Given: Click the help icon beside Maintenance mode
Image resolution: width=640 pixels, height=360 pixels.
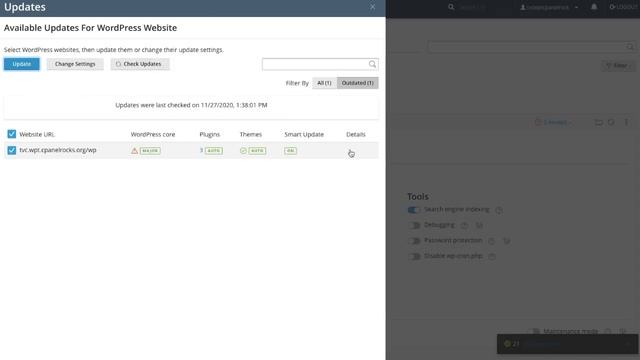Looking at the screenshot, I should coord(608,331).
